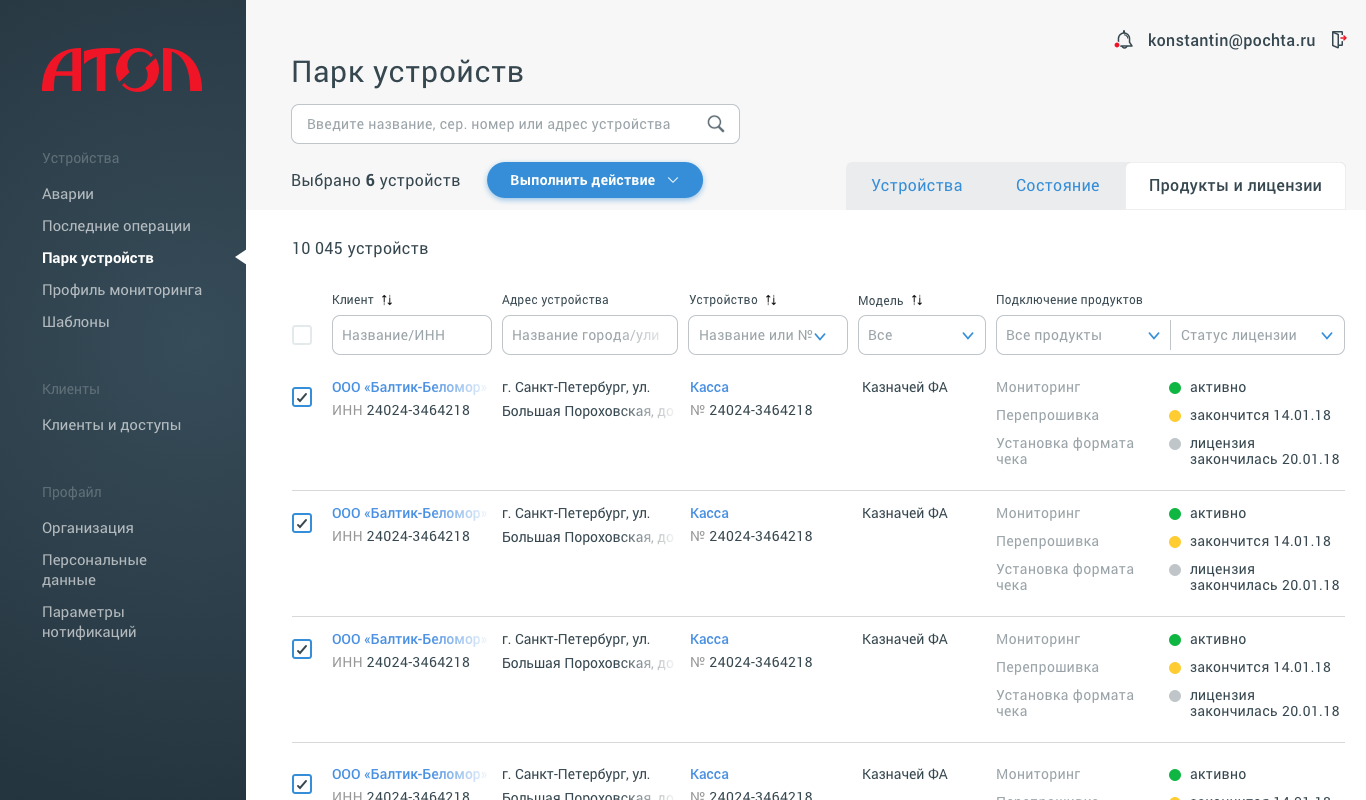Open the second row ООО «Балтик-Беломор» link
This screenshot has height=800, width=1366.
pyautogui.click(x=409, y=513)
